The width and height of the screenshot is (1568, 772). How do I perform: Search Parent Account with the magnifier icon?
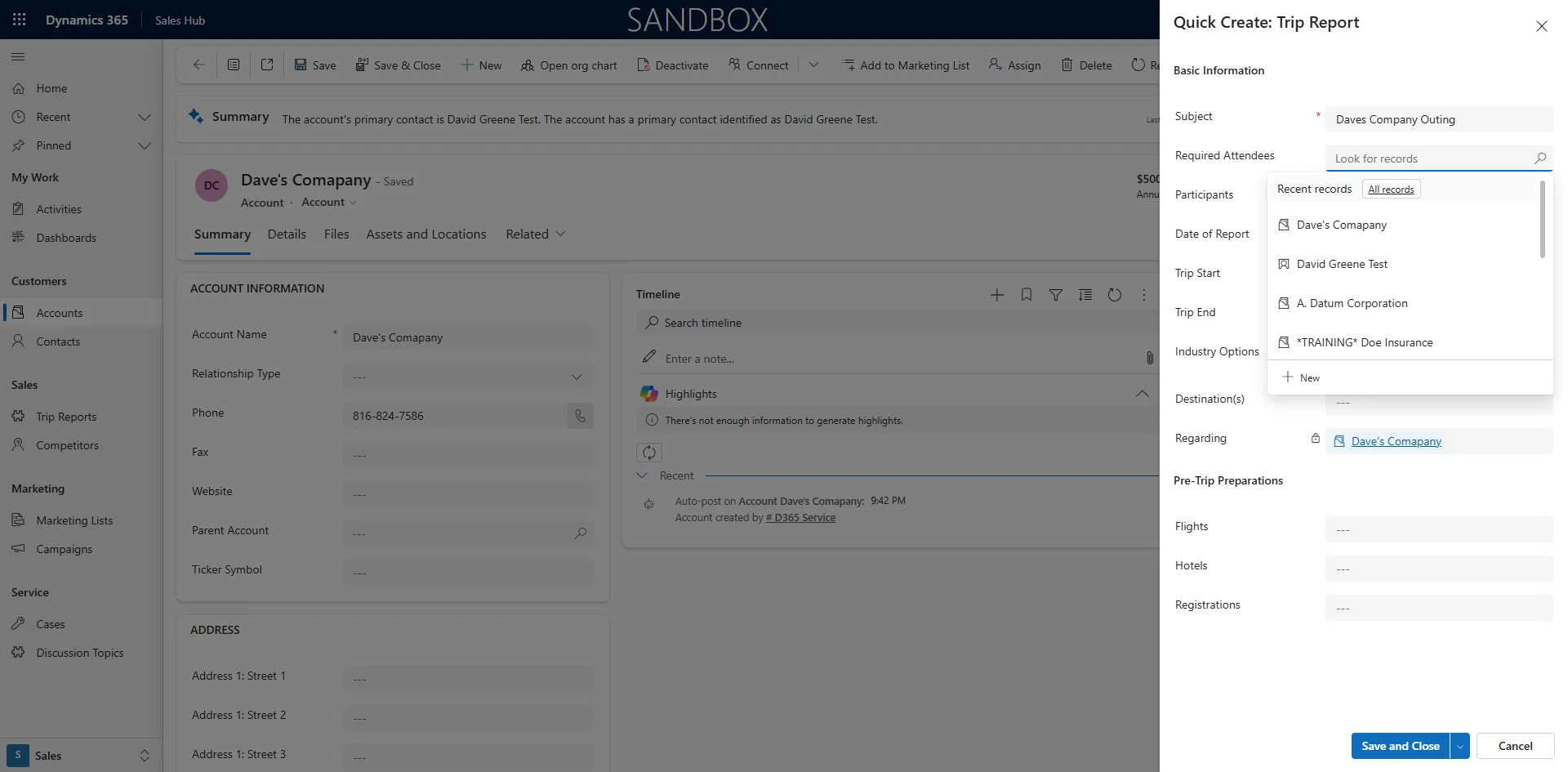[581, 533]
